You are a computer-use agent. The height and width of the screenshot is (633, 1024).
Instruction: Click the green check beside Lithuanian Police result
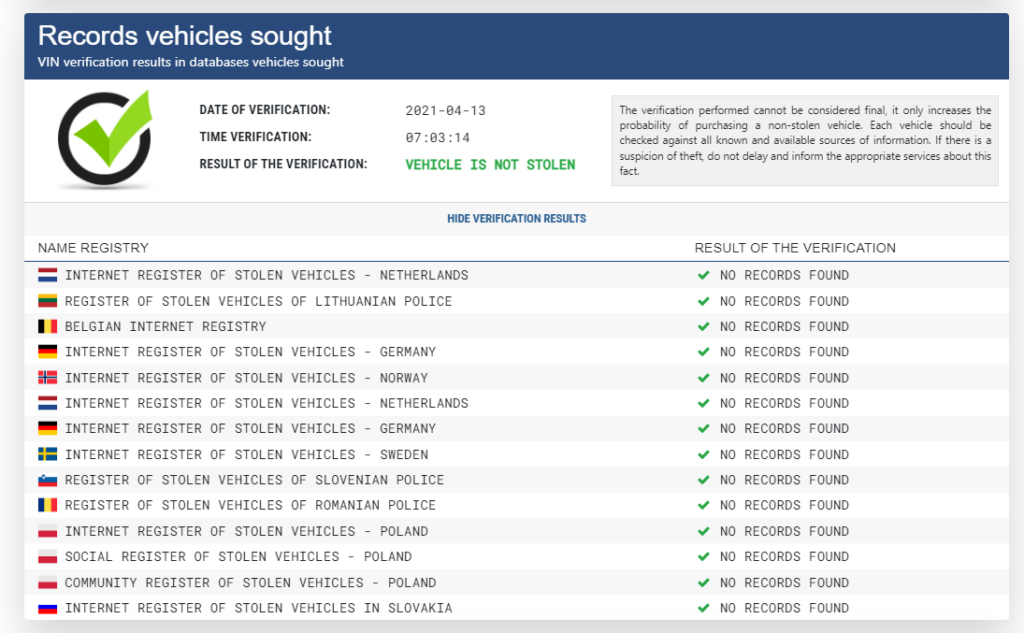703,301
